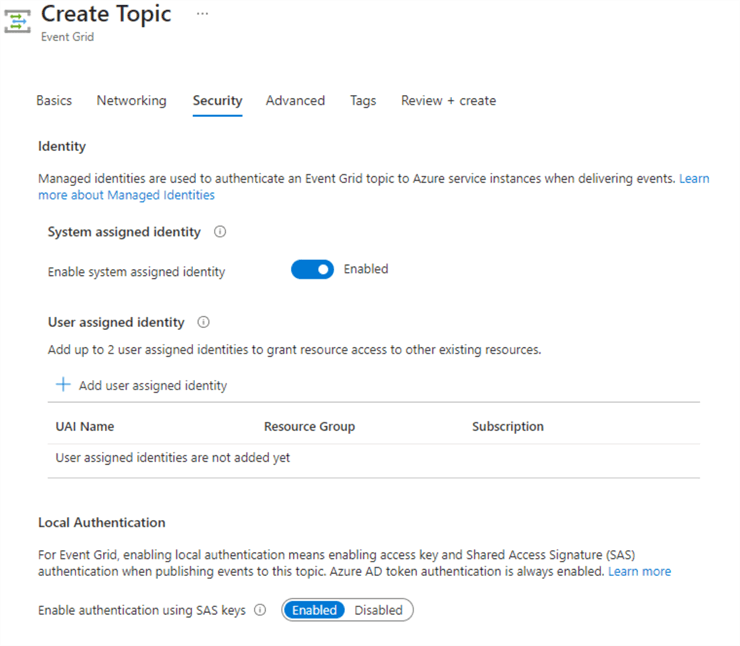Go to the Advanced tab
The image size is (740, 646).
pos(295,101)
